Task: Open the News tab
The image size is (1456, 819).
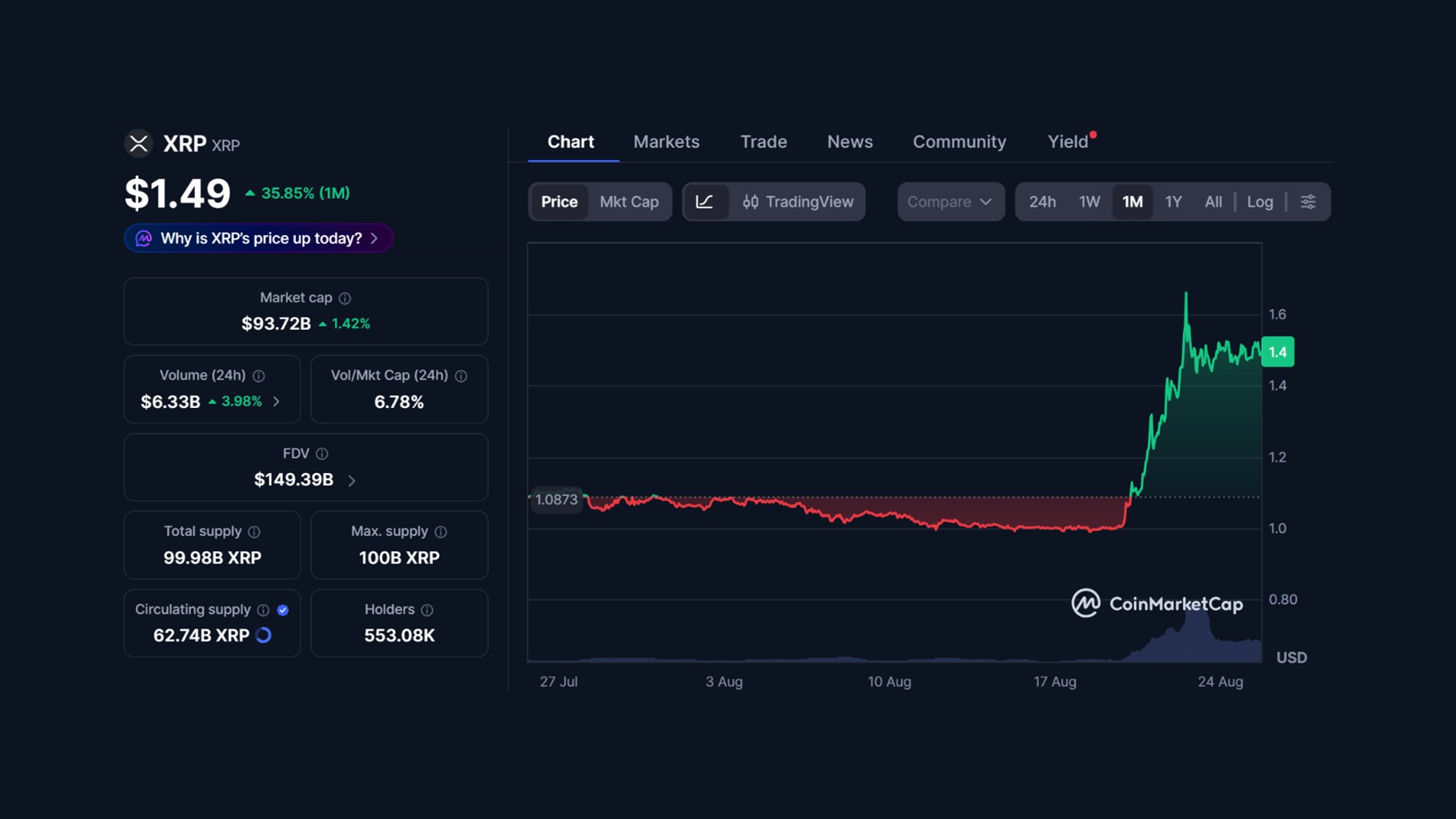Action: [850, 142]
